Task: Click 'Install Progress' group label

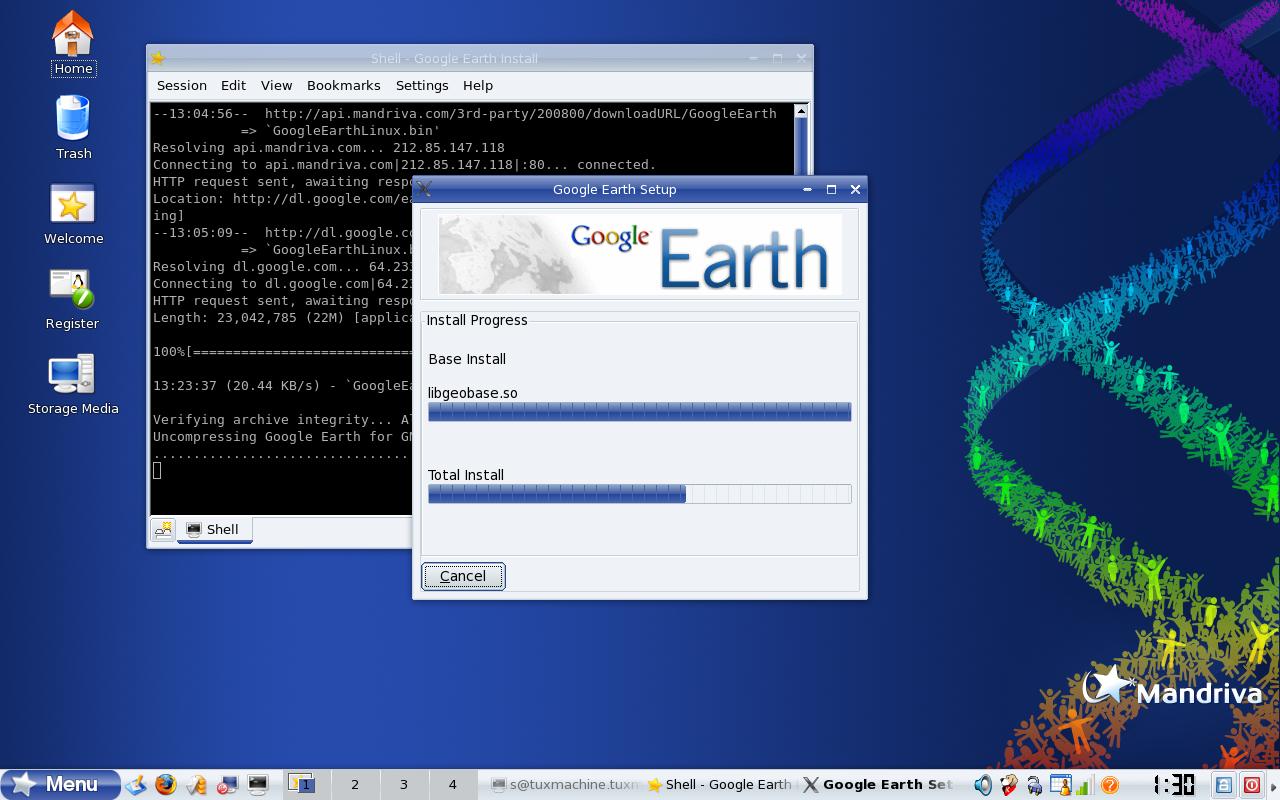Action: [x=477, y=320]
